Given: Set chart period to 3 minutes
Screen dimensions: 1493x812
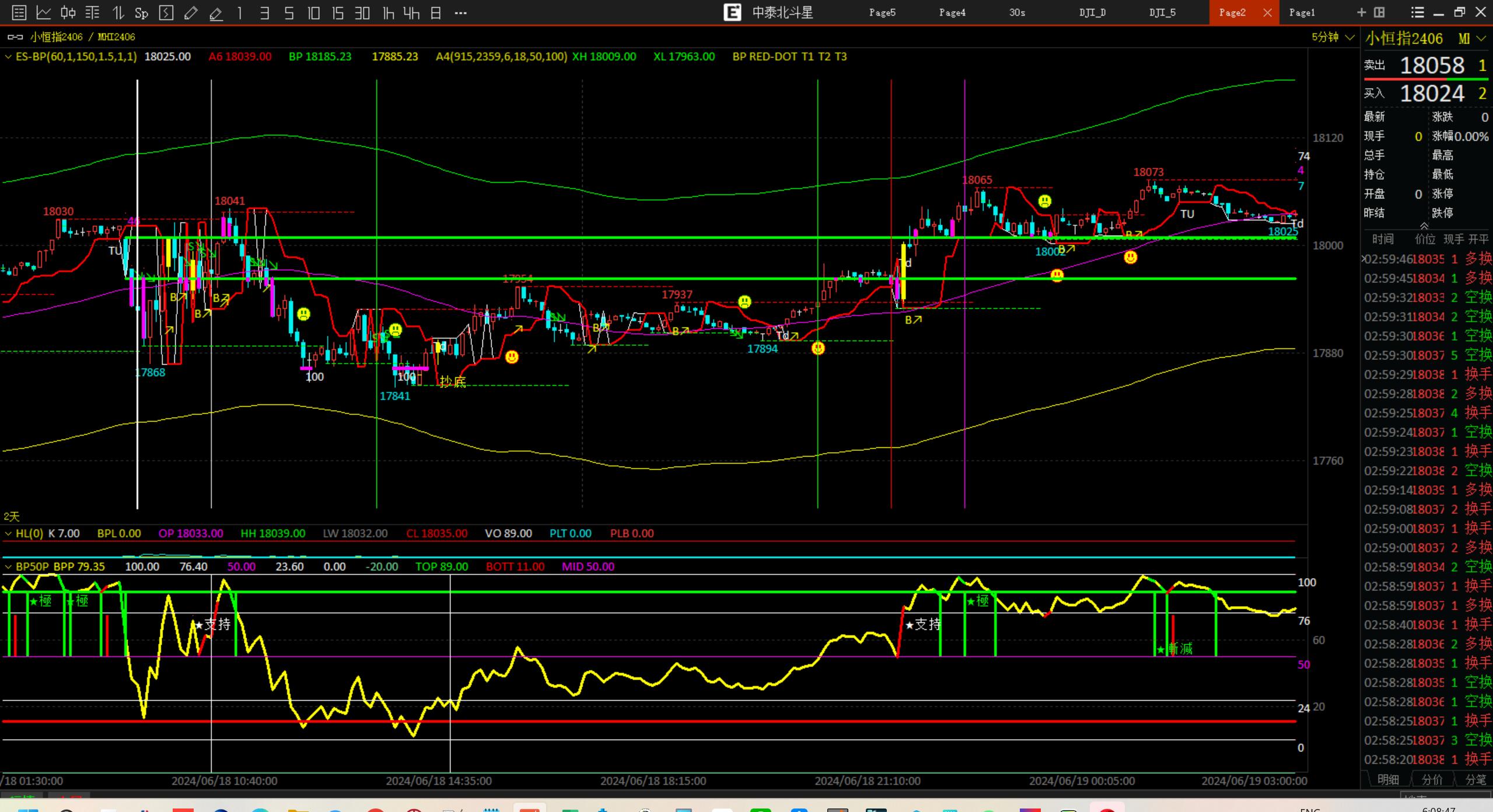Looking at the screenshot, I should point(264,12).
